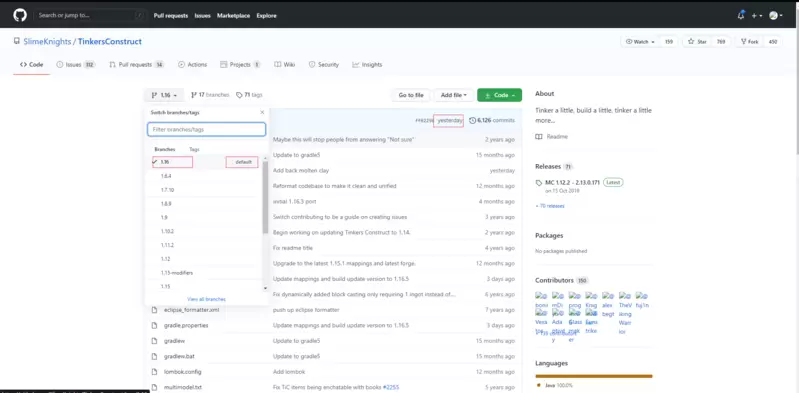Switch to the Issues tab
The height and width of the screenshot is (393, 799).
pyautogui.click(x=75, y=65)
